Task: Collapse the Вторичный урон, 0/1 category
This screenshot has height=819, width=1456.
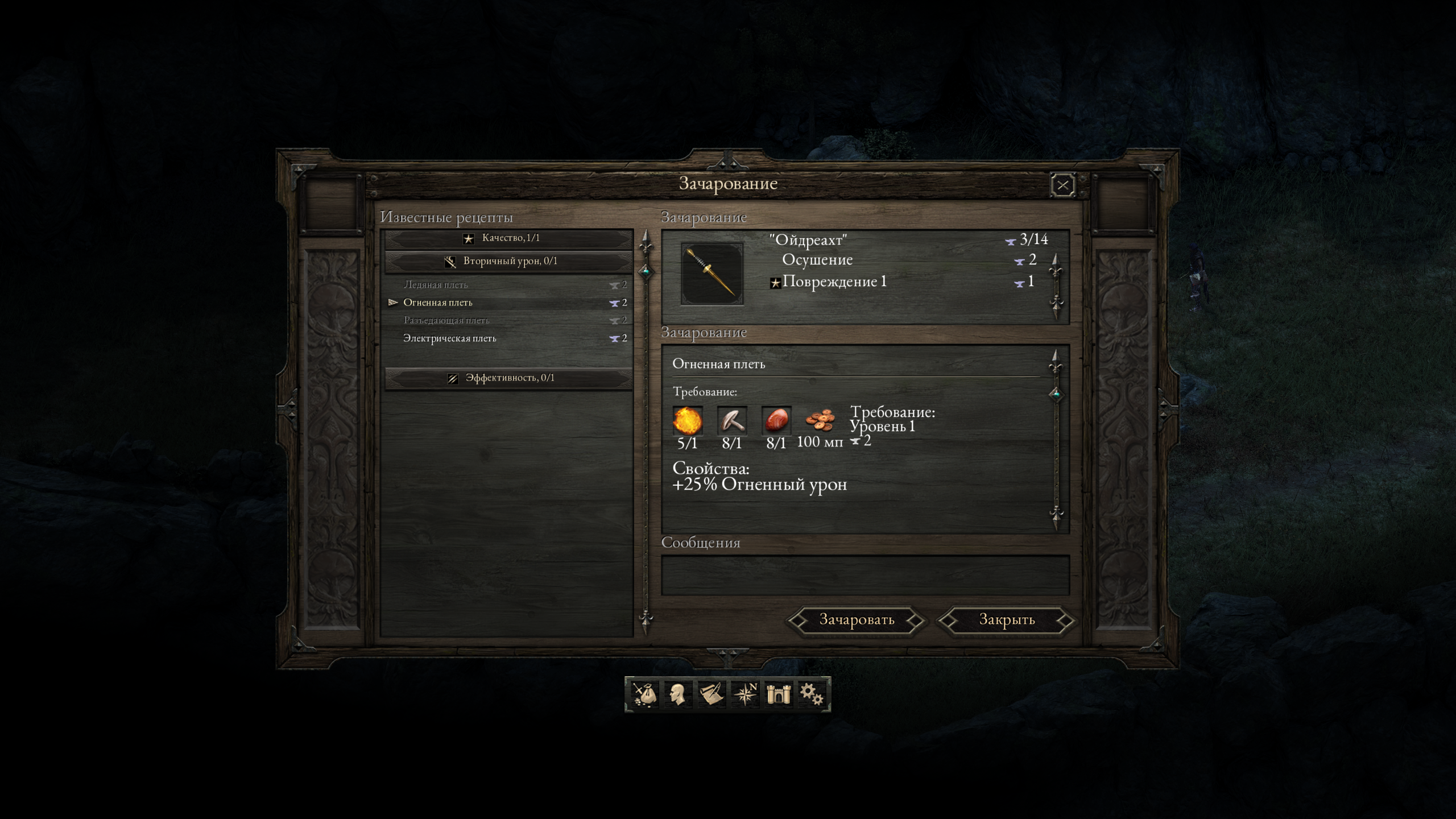Action: click(x=509, y=262)
